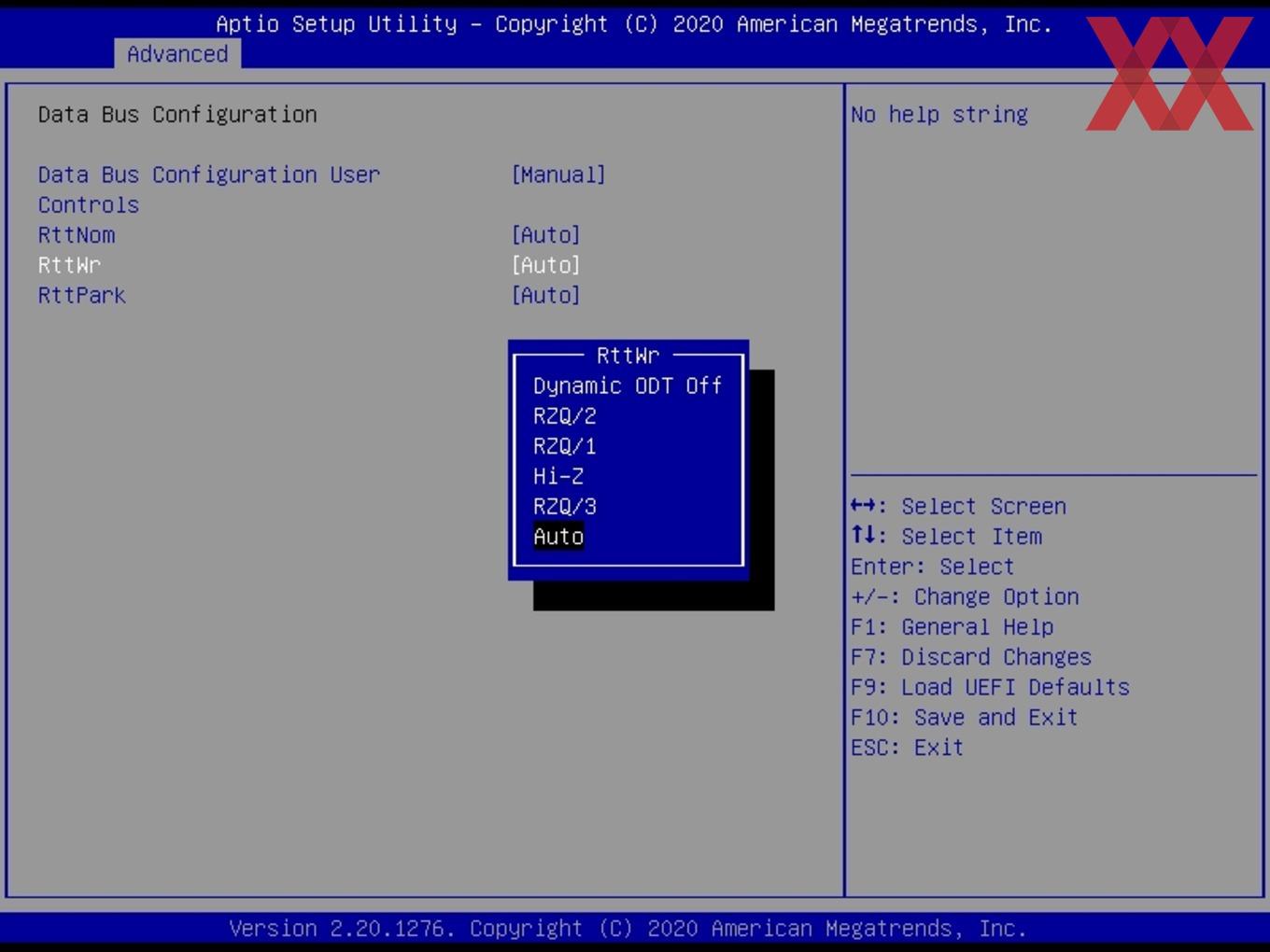Screen dimensions: 1270x952
Task: Select the RttWr setting label
Action: click(x=69, y=265)
